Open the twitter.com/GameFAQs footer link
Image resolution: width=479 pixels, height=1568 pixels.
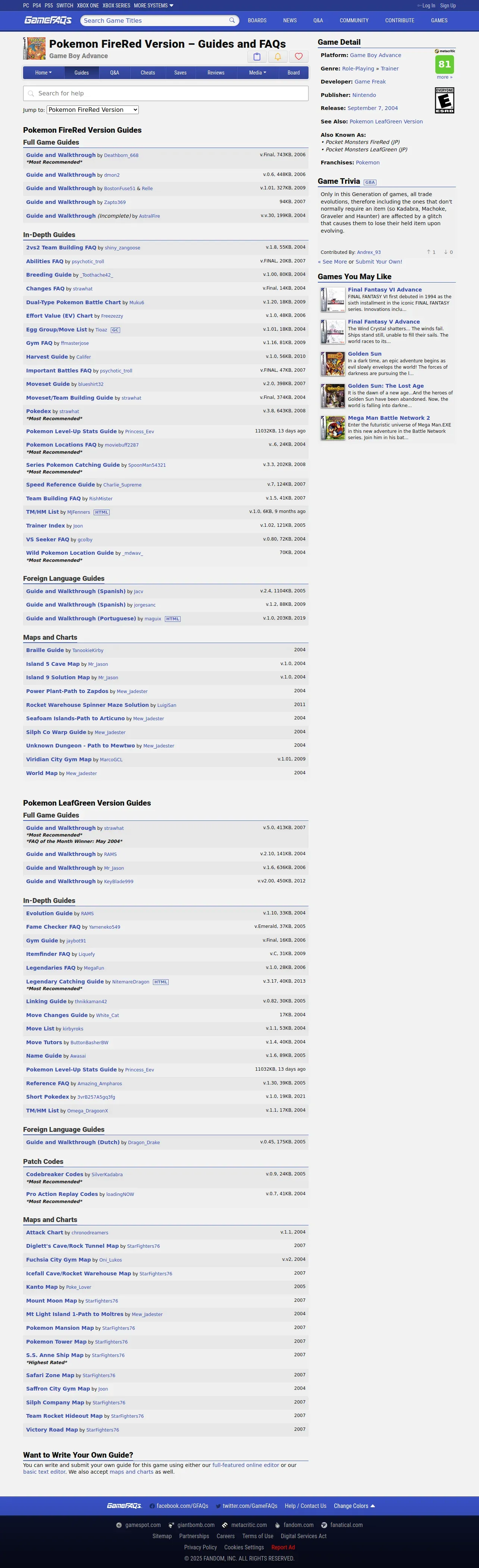246,1506
